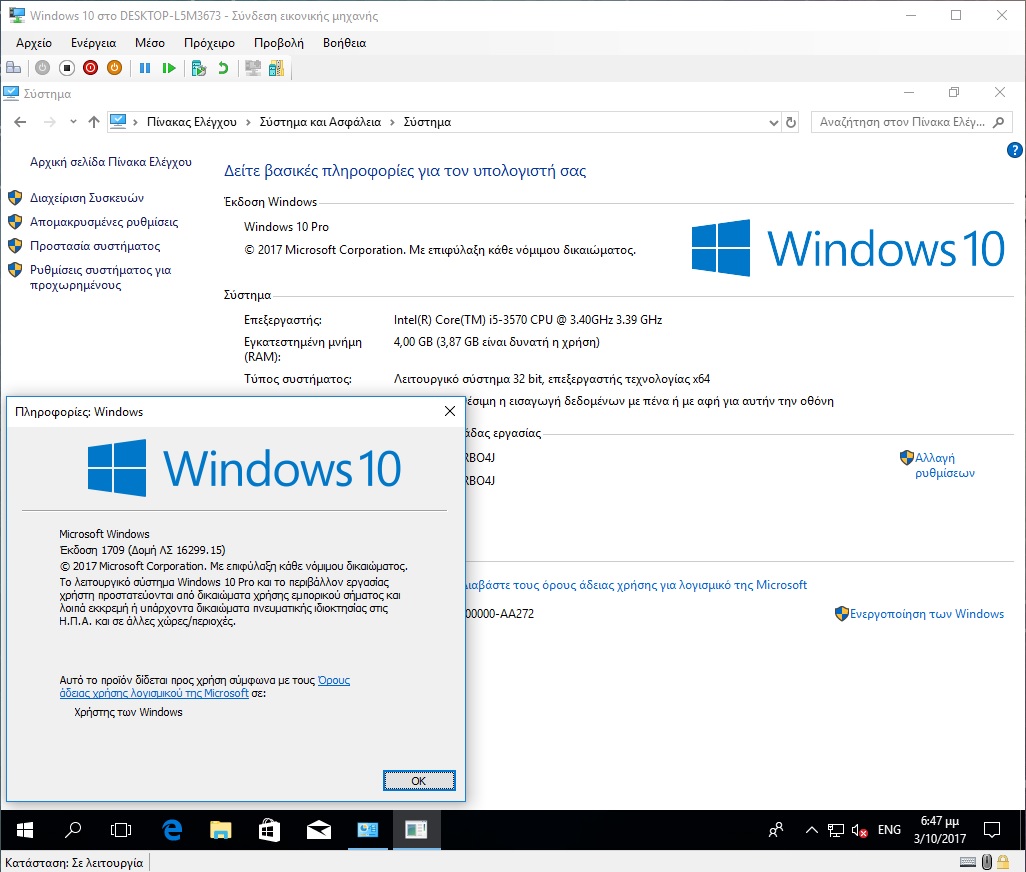Click the last toolbar icon after enhanced session
The width and height of the screenshot is (1026, 872).
277,68
